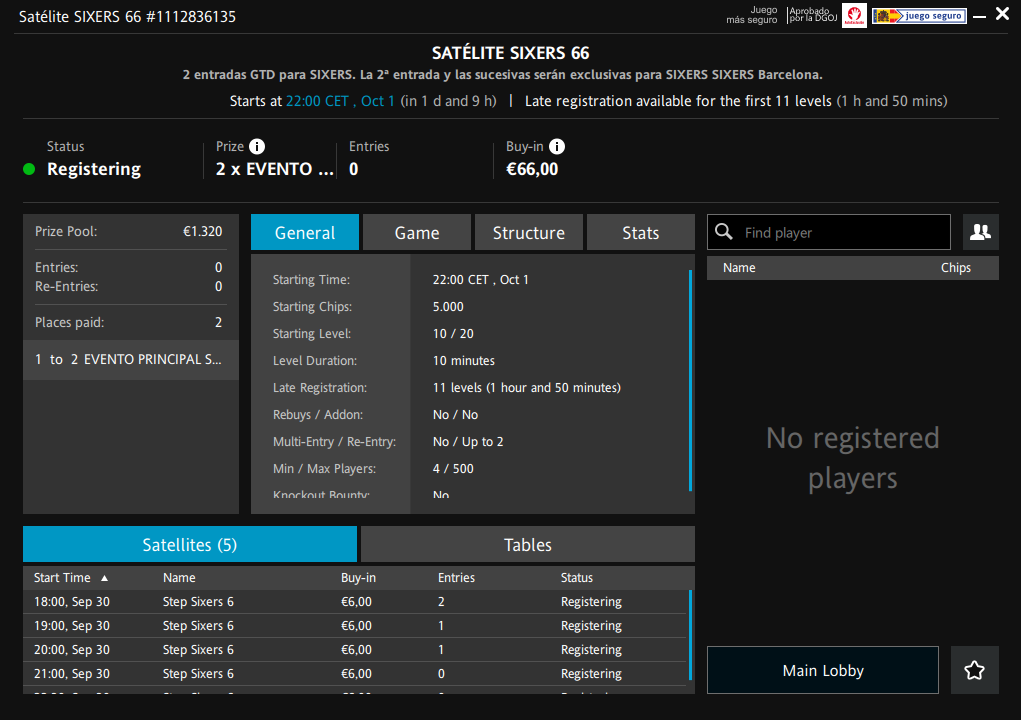Return to Main Lobby button
The width and height of the screenshot is (1021, 720).
pyautogui.click(x=822, y=670)
